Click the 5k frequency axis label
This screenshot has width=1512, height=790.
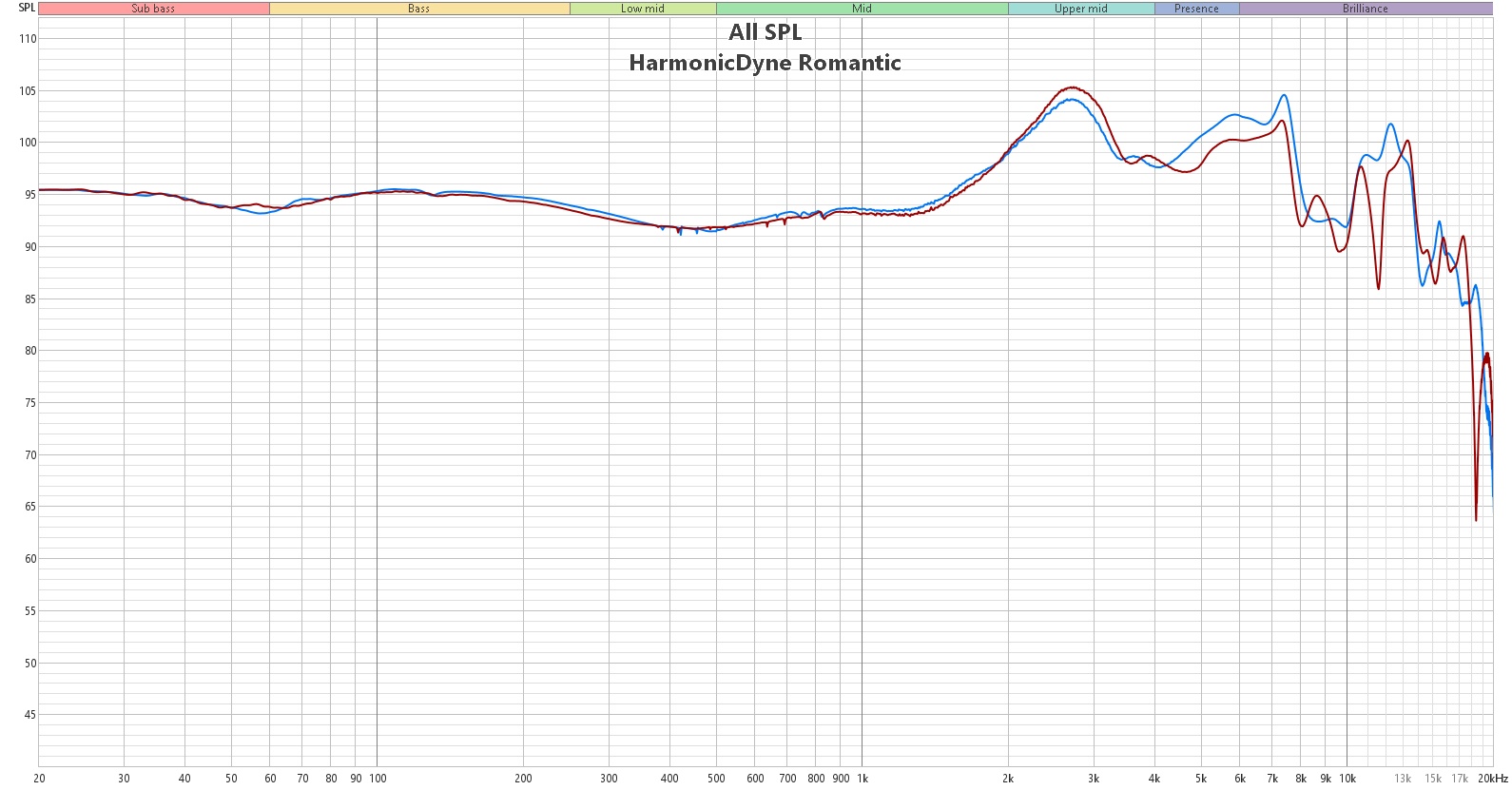(1201, 779)
